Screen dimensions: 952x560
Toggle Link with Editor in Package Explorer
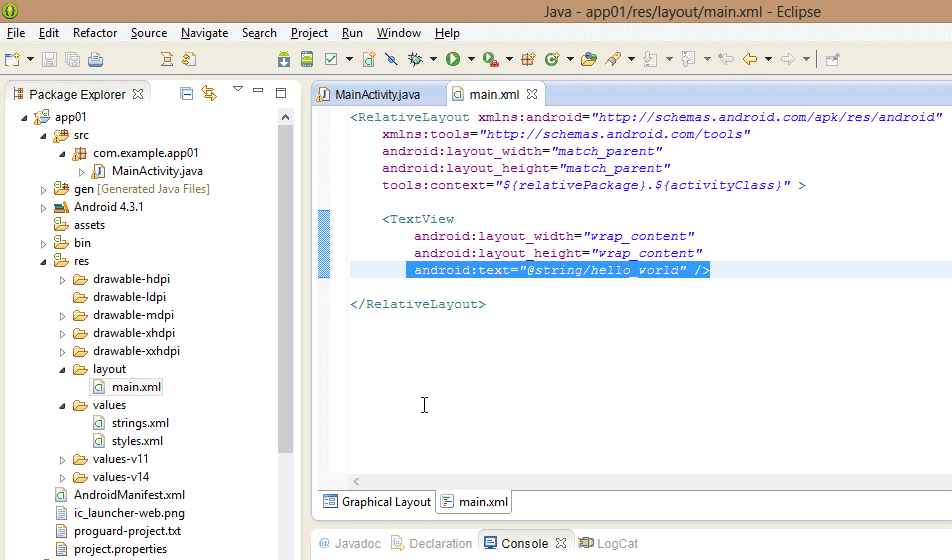(209, 94)
